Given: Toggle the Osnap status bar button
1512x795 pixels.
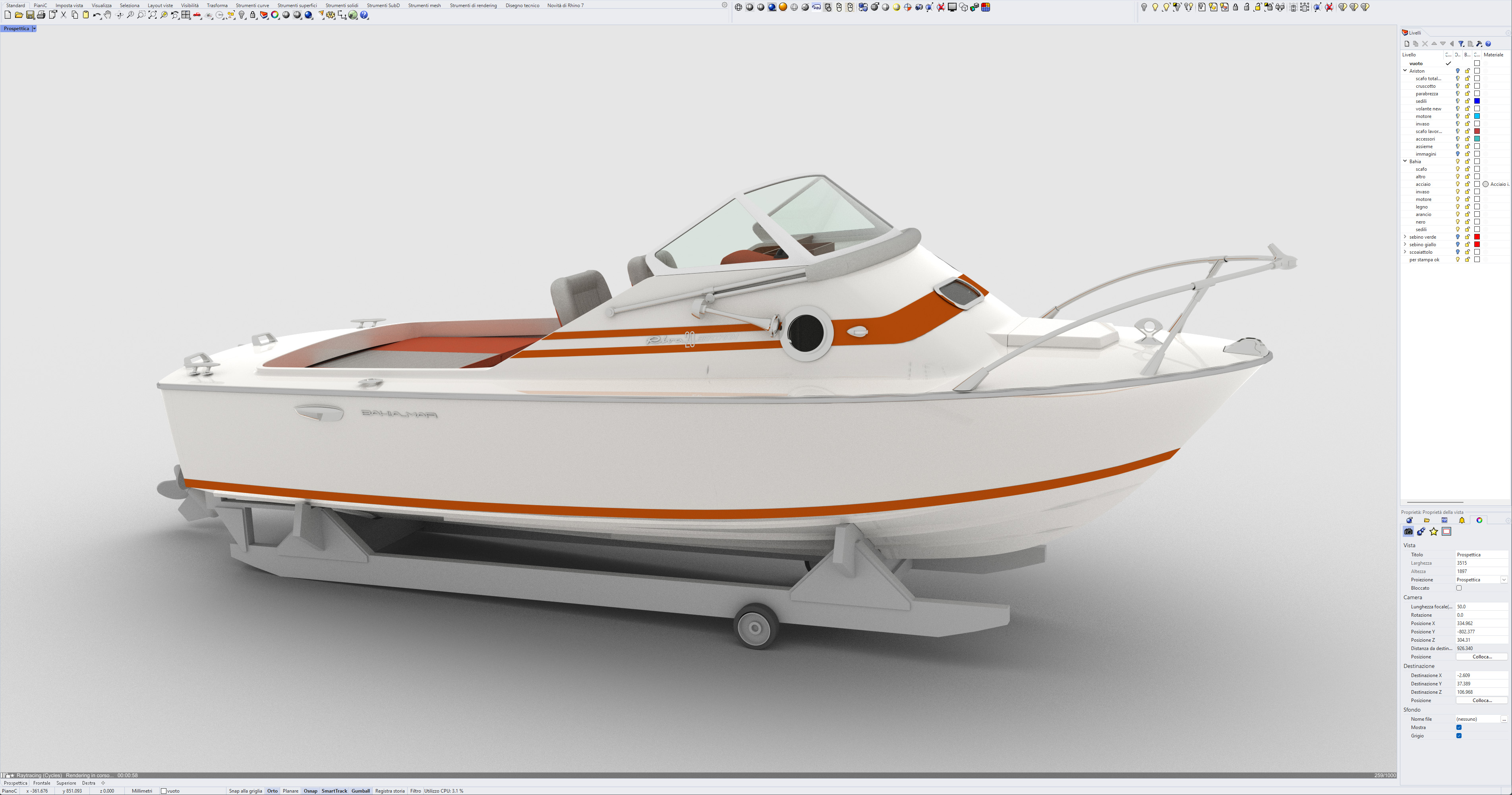Looking at the screenshot, I should coord(311,791).
